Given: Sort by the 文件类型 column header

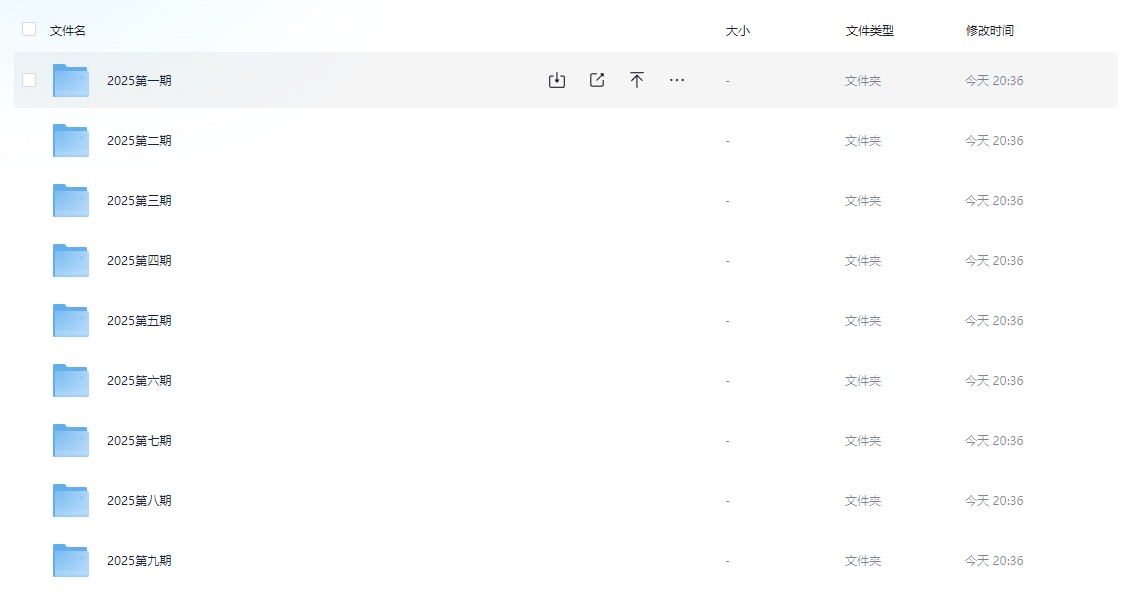Looking at the screenshot, I should [x=870, y=30].
